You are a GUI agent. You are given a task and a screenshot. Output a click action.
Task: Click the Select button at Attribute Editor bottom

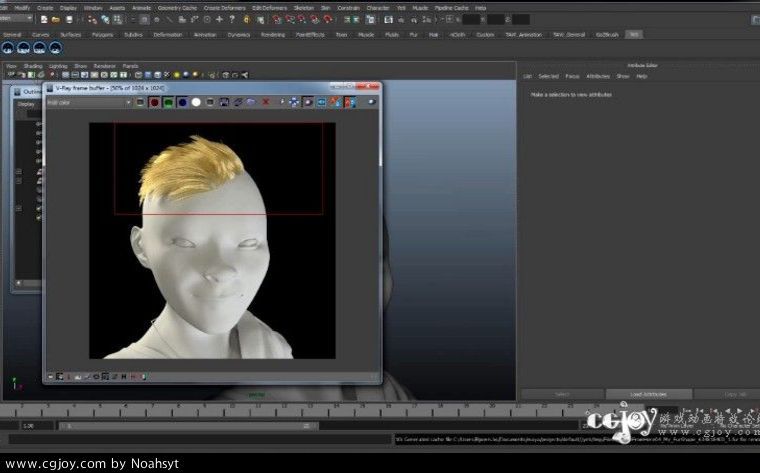coord(562,394)
